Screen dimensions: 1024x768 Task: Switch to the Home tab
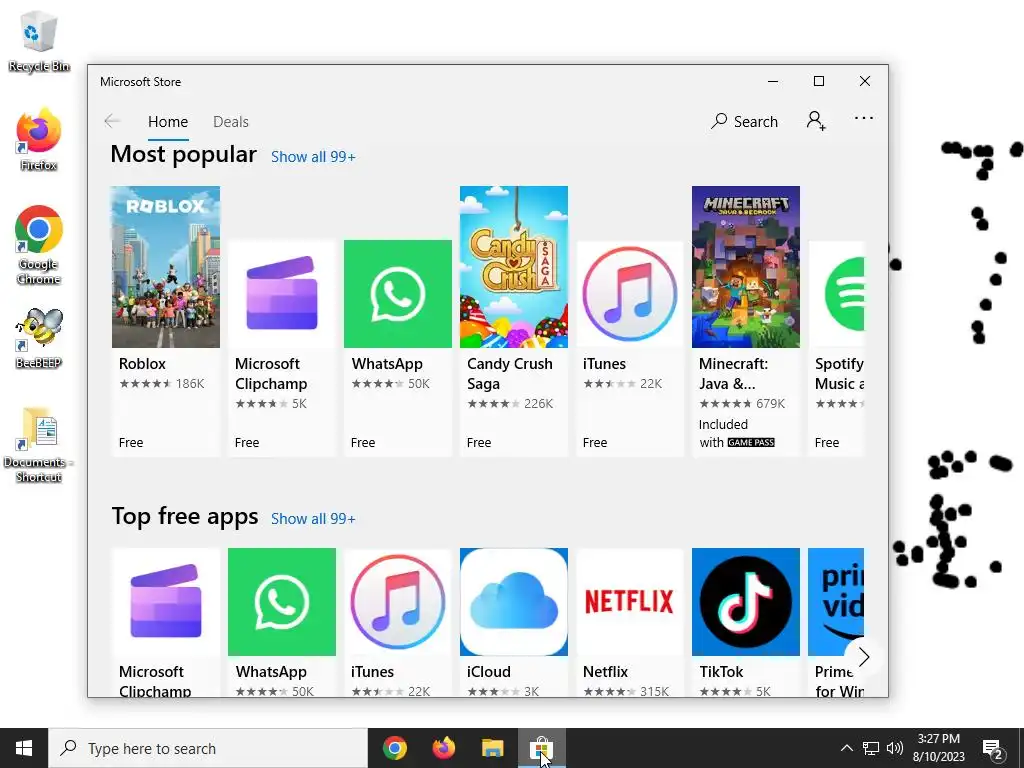point(168,121)
